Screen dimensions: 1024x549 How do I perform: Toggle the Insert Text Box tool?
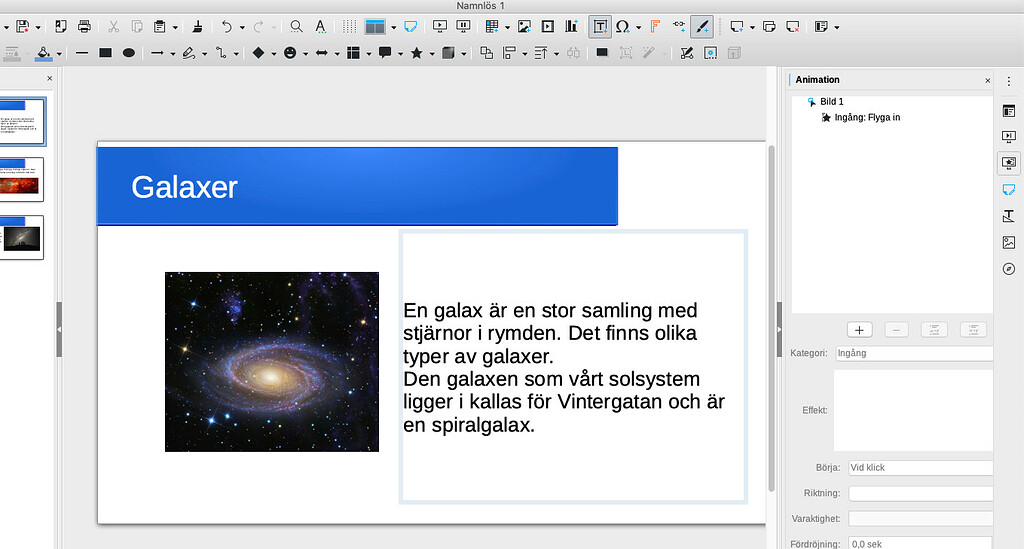[x=600, y=27]
